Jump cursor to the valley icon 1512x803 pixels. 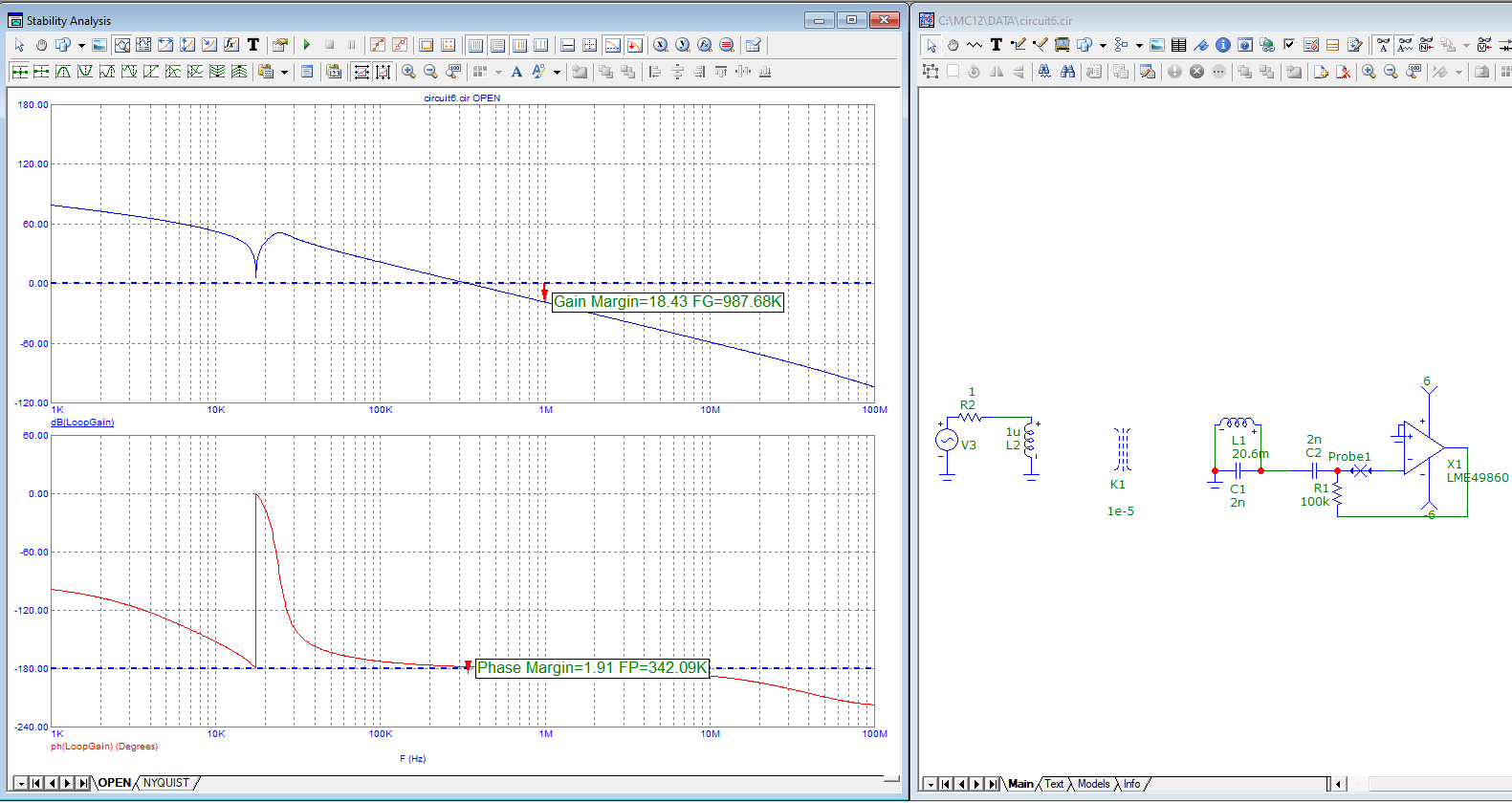[85, 72]
